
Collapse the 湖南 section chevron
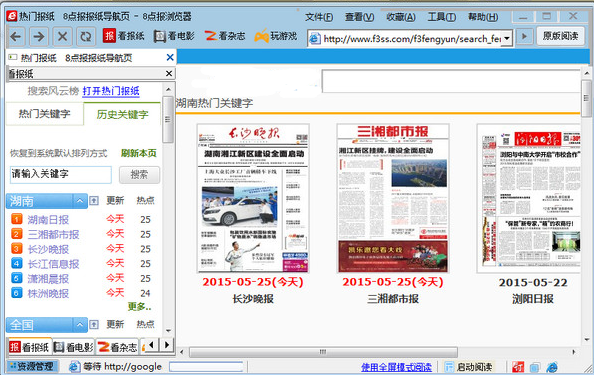coord(80,201)
